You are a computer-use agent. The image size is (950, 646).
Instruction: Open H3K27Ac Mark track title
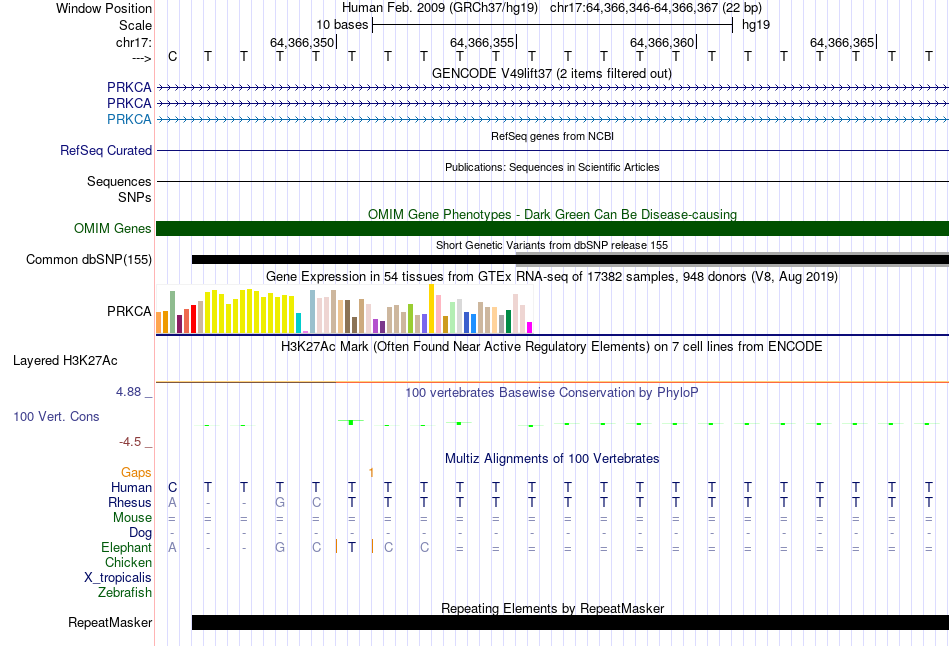[x=552, y=347]
